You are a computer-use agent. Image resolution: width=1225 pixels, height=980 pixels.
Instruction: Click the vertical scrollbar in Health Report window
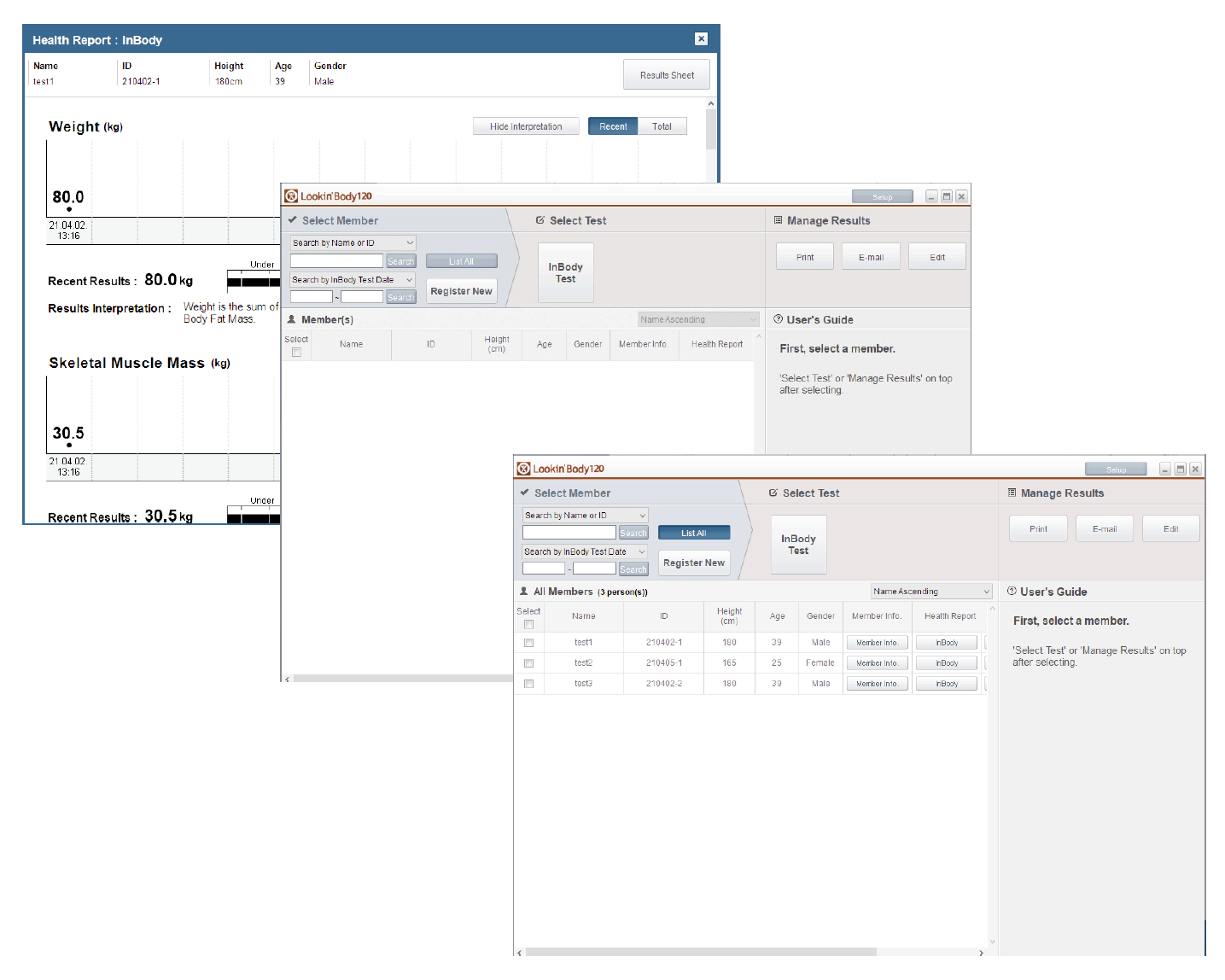711,130
